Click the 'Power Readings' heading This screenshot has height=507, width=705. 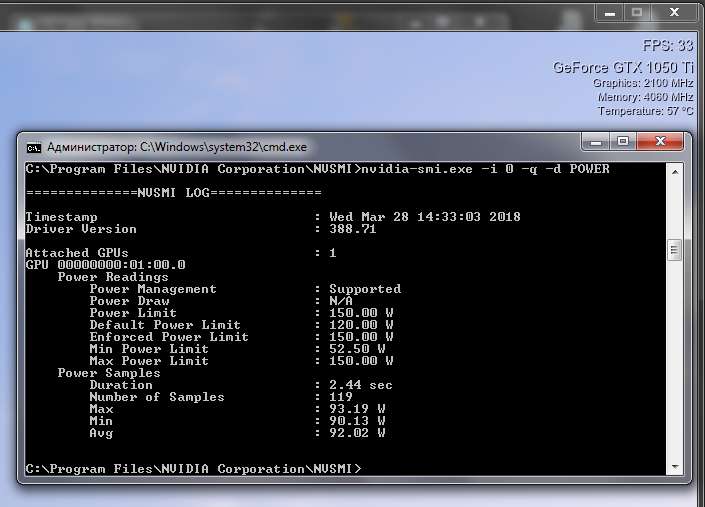pos(113,277)
